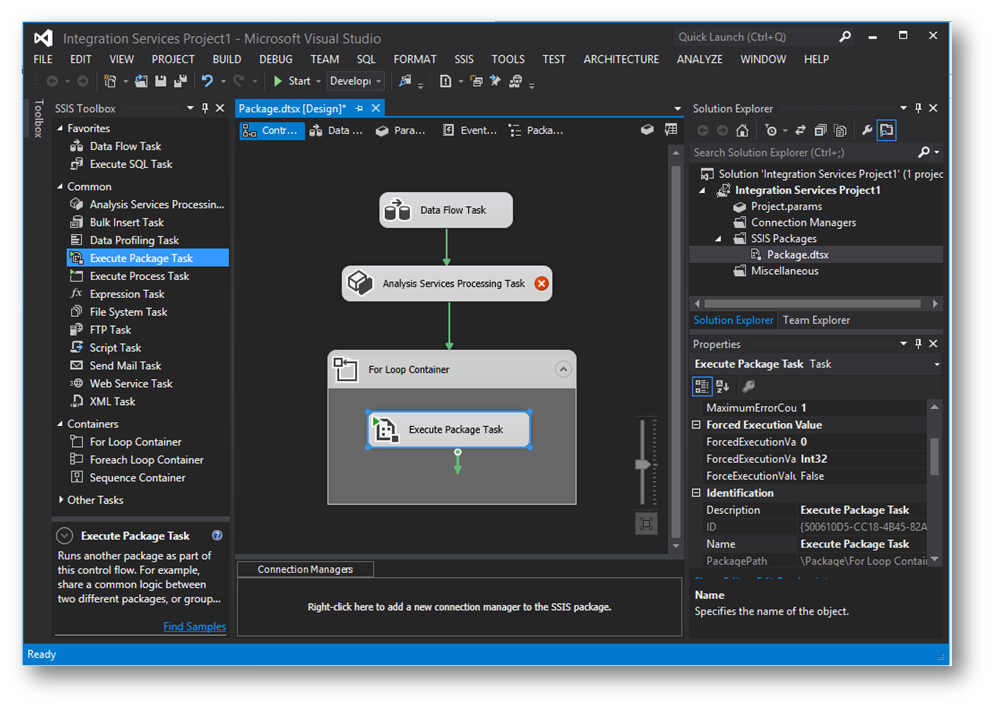This screenshot has width=994, height=708.
Task: Click the Data Flow Task toolbox icon
Action: click(77, 146)
